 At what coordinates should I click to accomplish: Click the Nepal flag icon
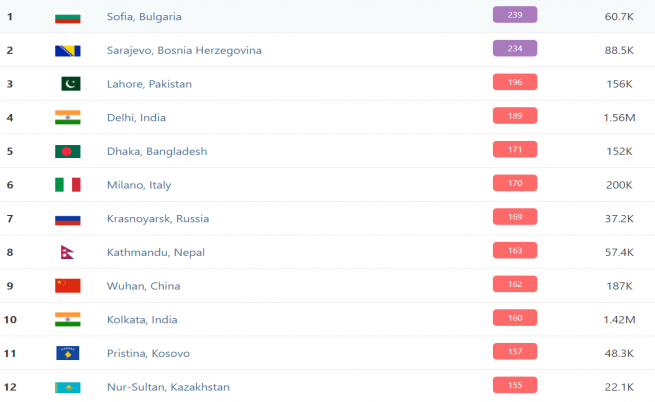tap(67, 252)
